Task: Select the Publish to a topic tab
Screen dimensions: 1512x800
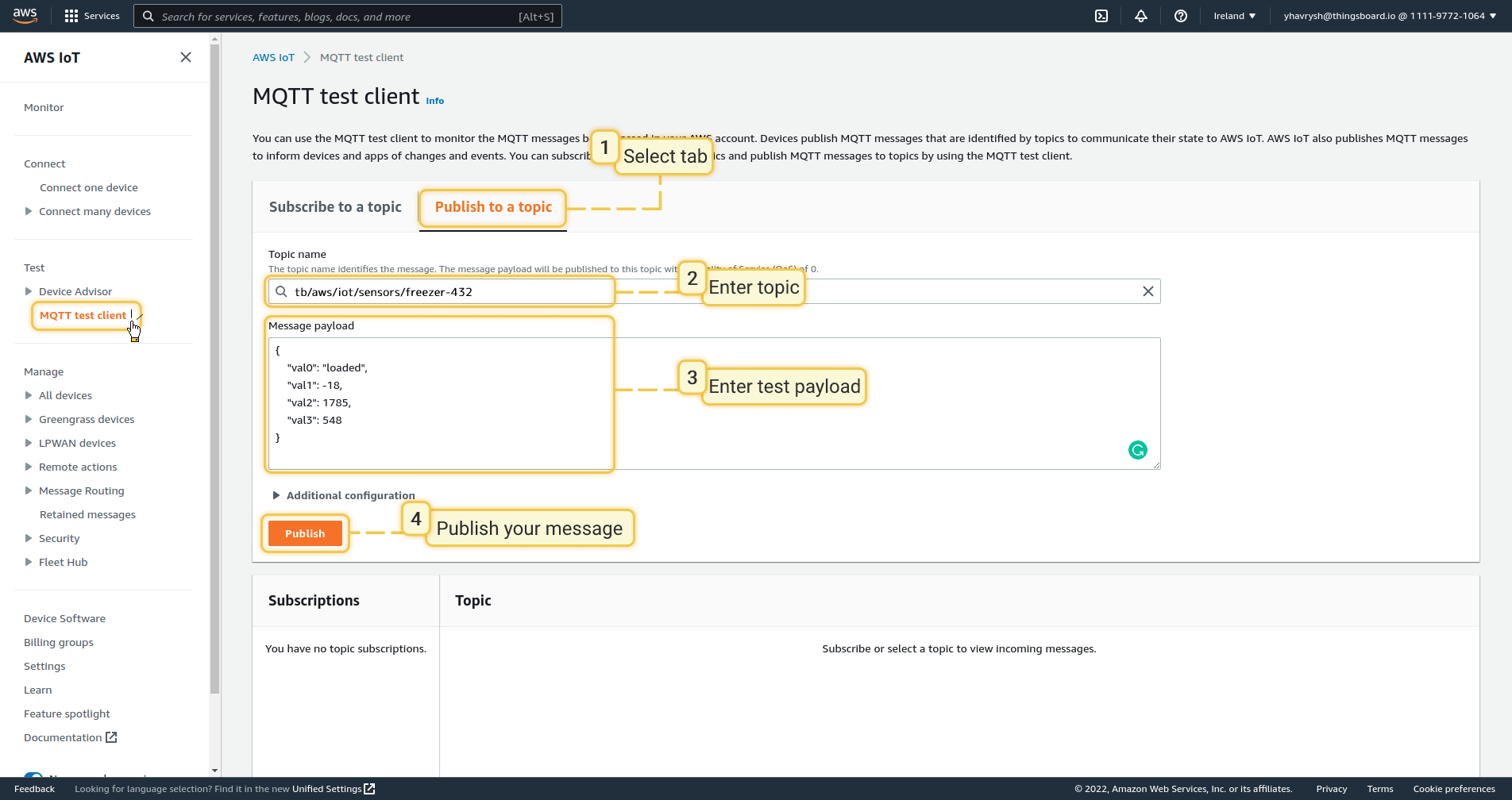Action: 493,207
